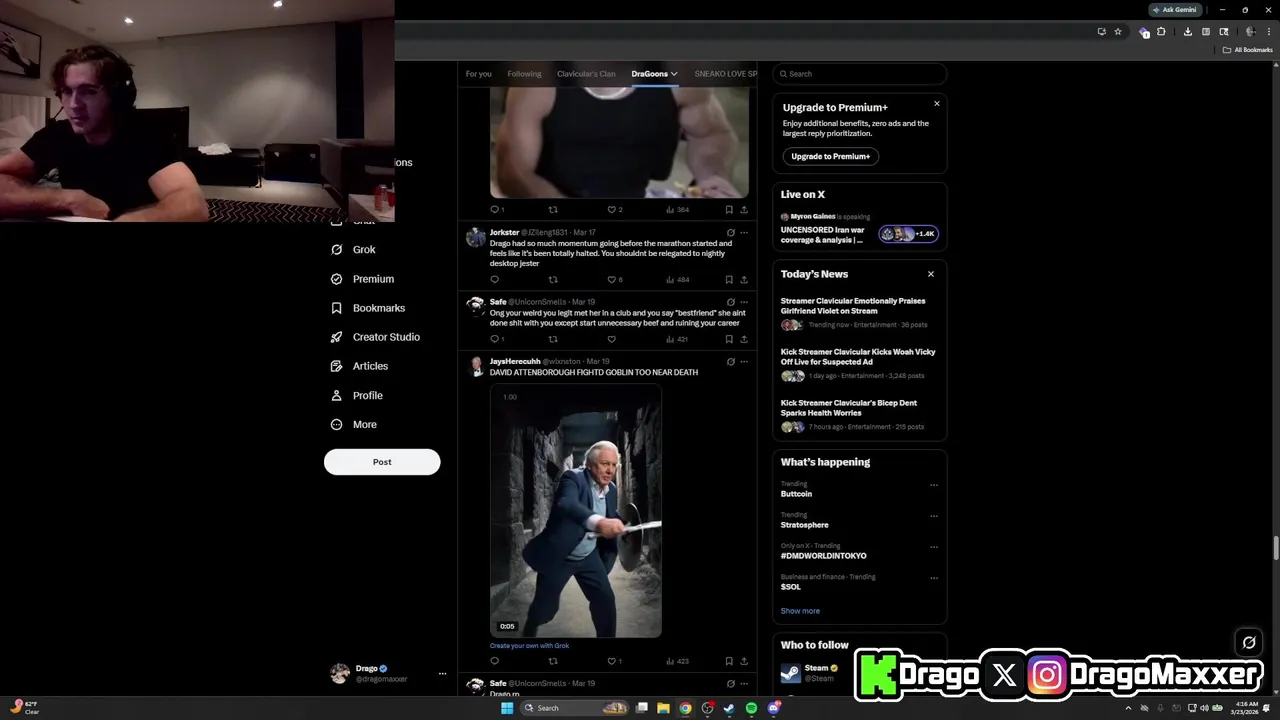Play the David Attenborough goblin video

tap(575, 512)
